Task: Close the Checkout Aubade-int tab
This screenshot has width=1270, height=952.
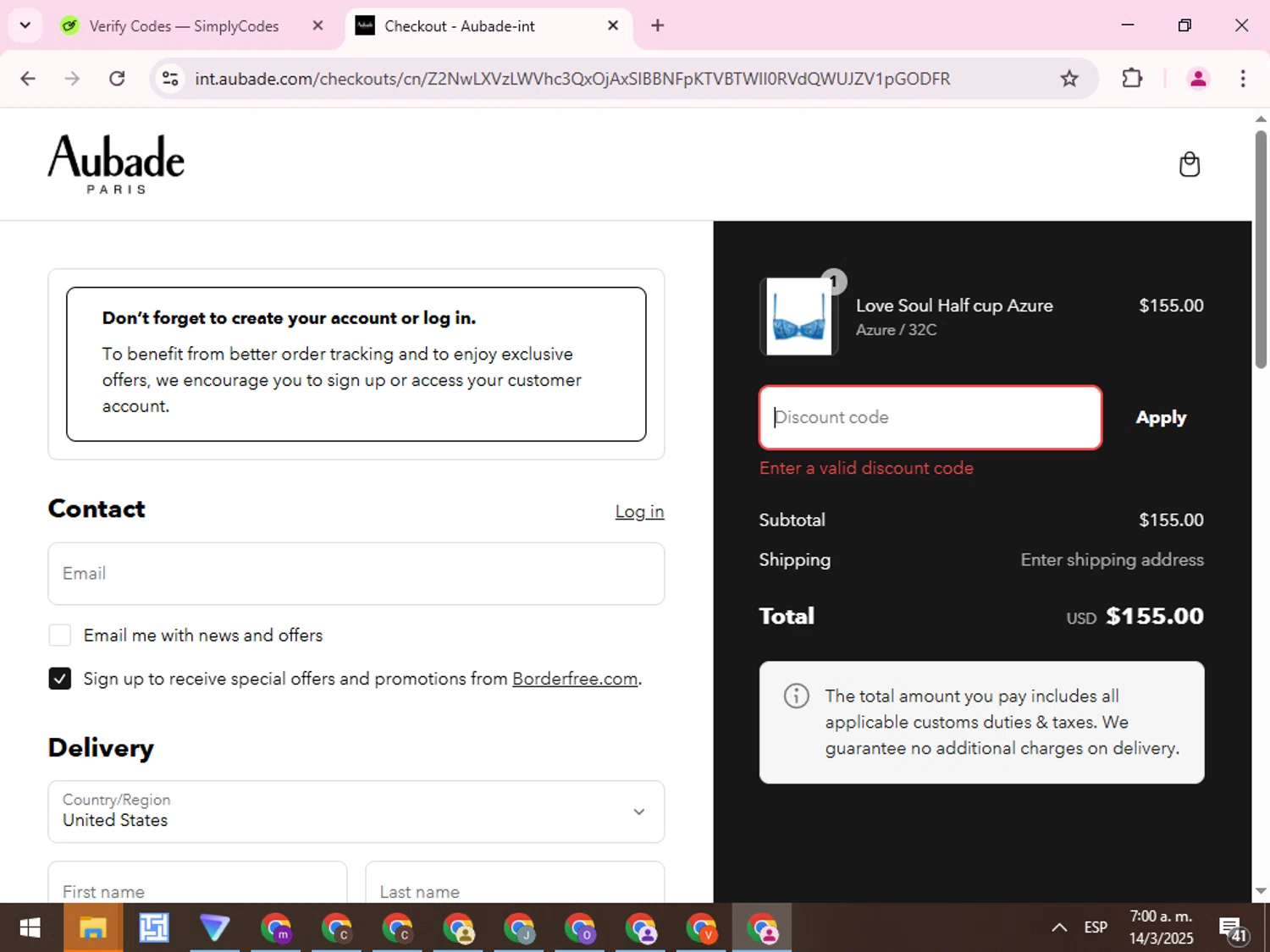Action: click(613, 25)
